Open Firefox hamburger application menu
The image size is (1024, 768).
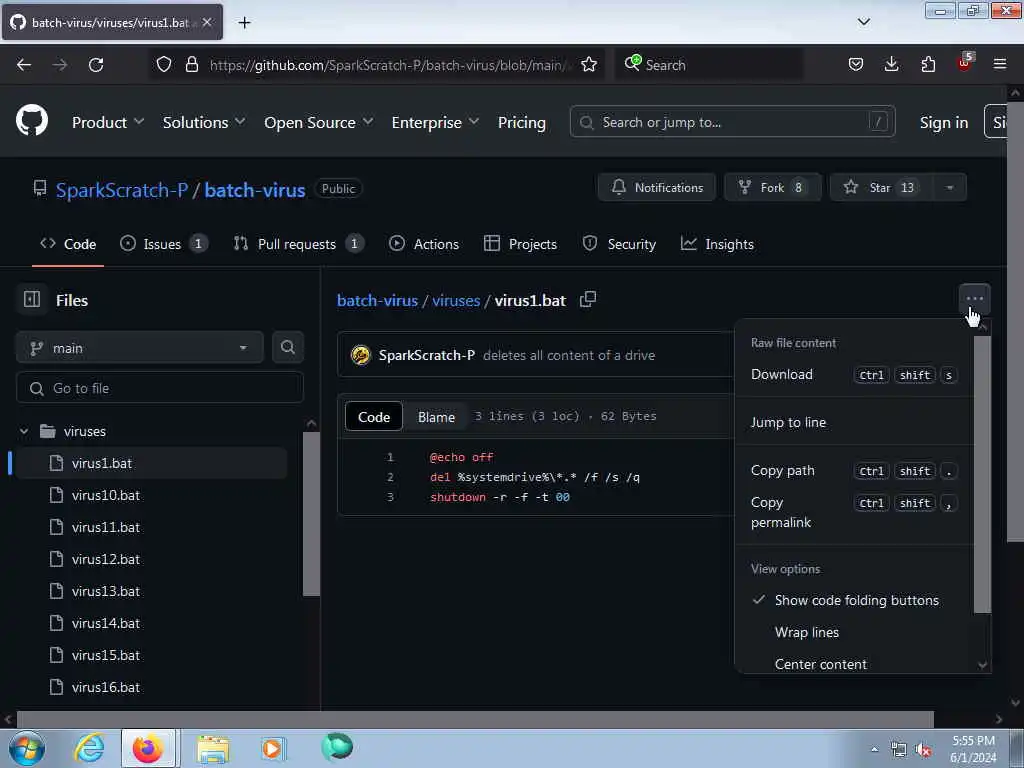click(1000, 65)
